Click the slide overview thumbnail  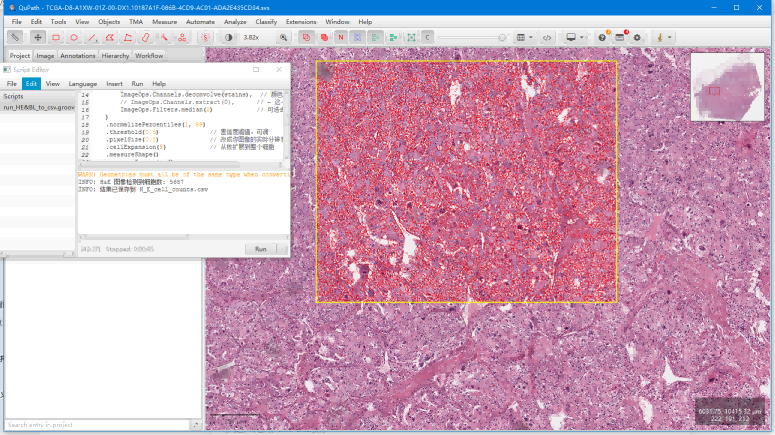tap(727, 87)
